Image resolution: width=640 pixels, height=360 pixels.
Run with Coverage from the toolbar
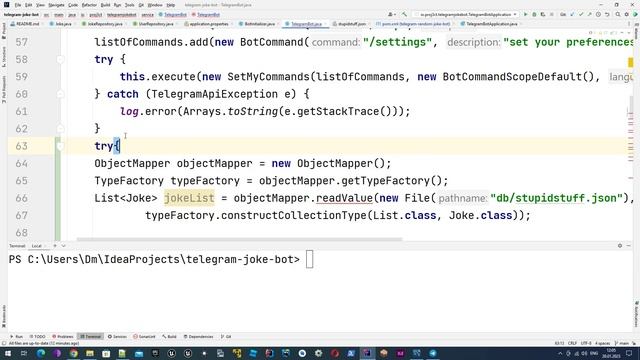pos(542,14)
